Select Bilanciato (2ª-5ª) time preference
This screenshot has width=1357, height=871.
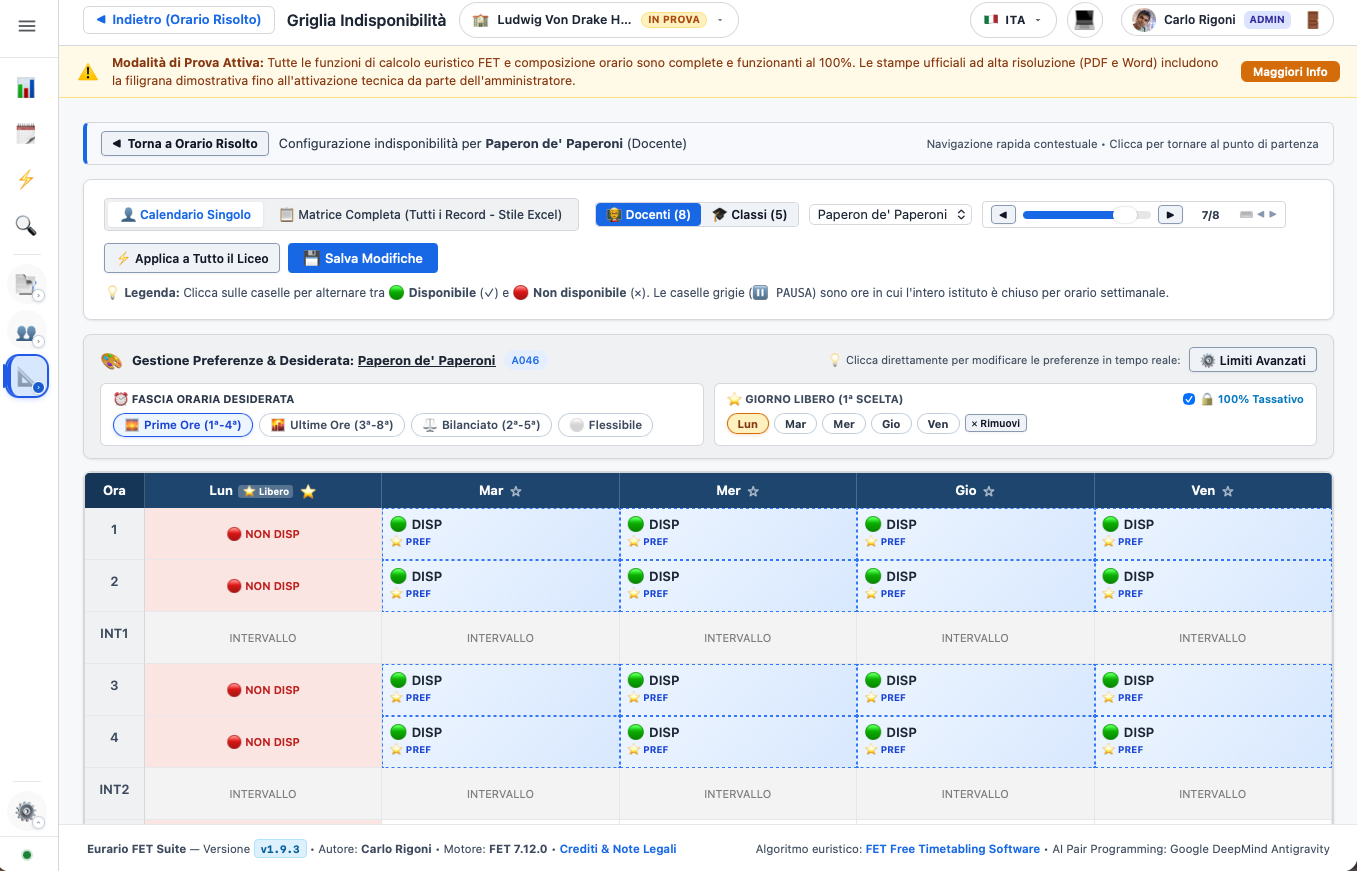pyautogui.click(x=481, y=425)
